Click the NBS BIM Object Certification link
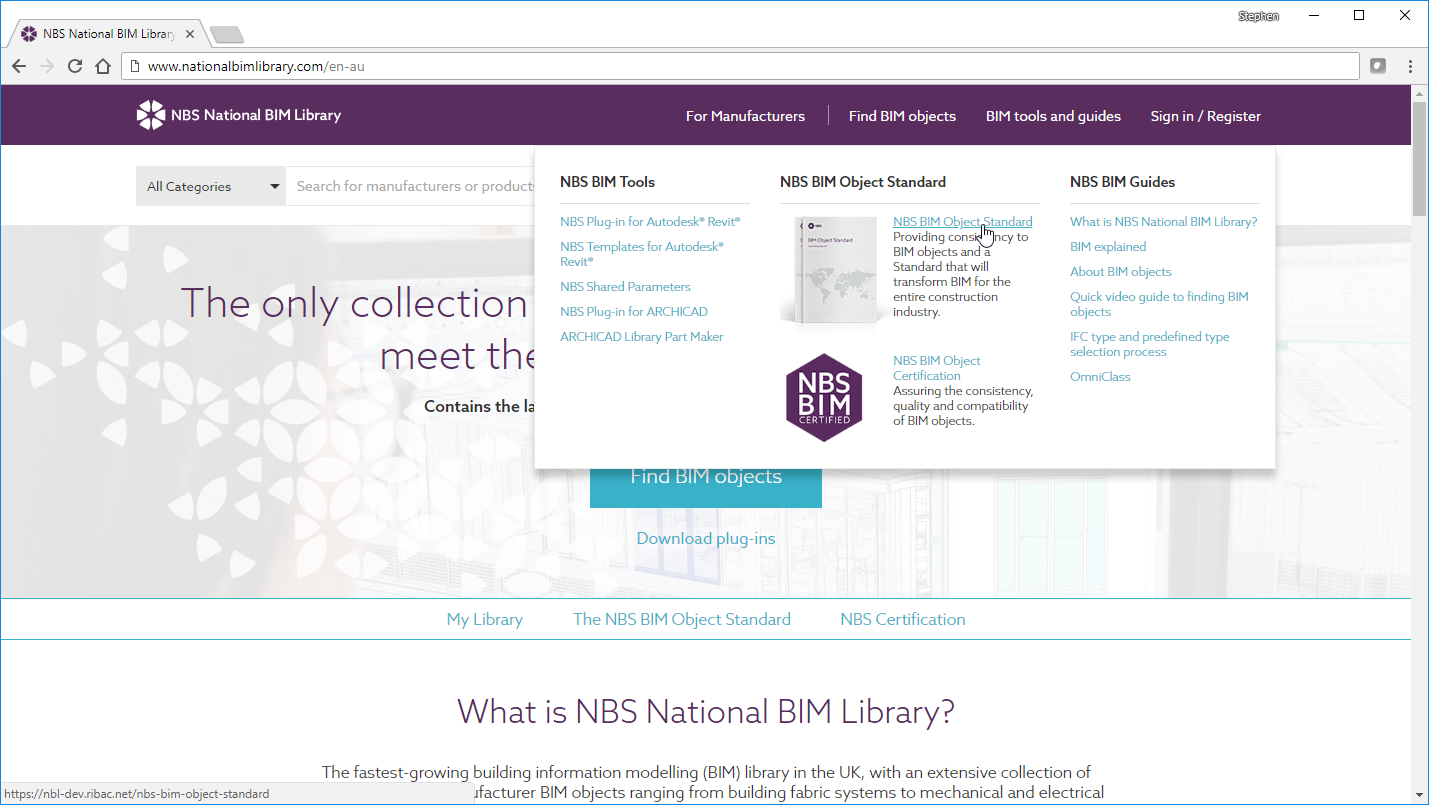Image resolution: width=1429 pixels, height=805 pixels. pyautogui.click(x=937, y=368)
